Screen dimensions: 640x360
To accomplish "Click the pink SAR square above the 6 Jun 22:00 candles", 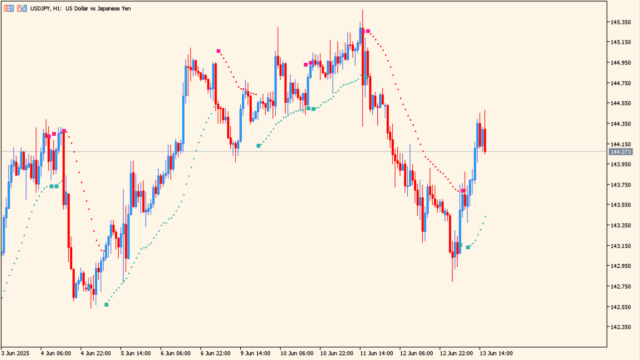I will pyautogui.click(x=218, y=51).
